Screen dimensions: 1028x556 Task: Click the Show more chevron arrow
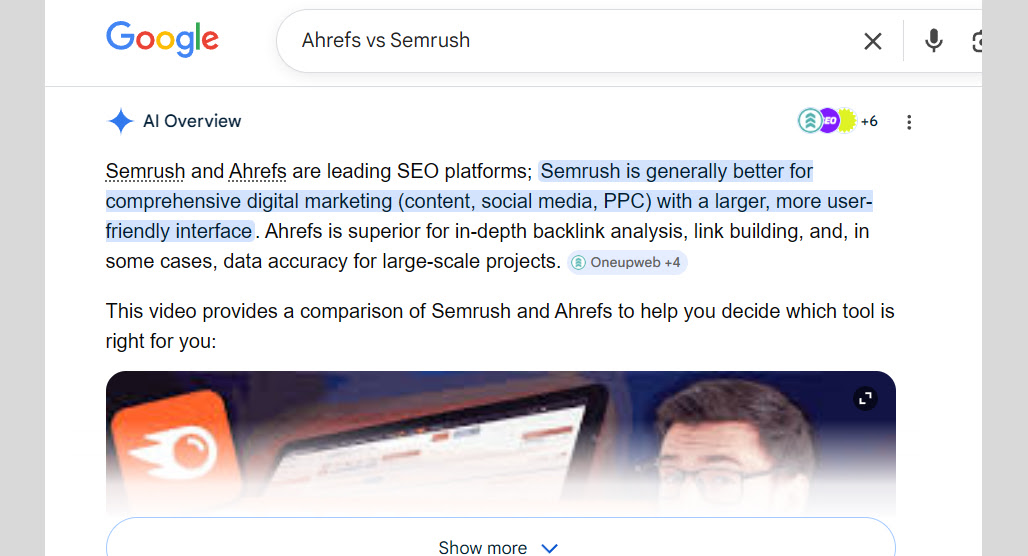(549, 548)
